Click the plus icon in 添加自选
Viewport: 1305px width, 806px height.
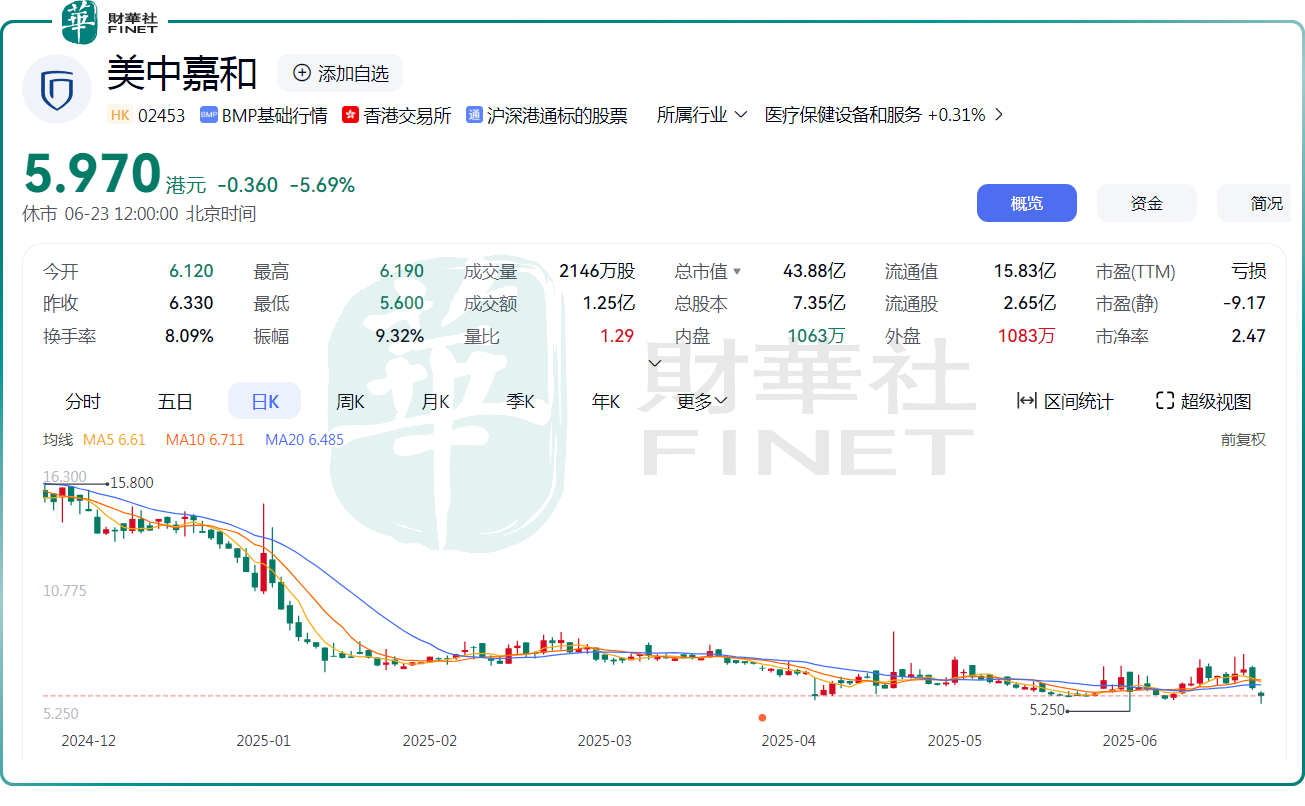tap(302, 73)
